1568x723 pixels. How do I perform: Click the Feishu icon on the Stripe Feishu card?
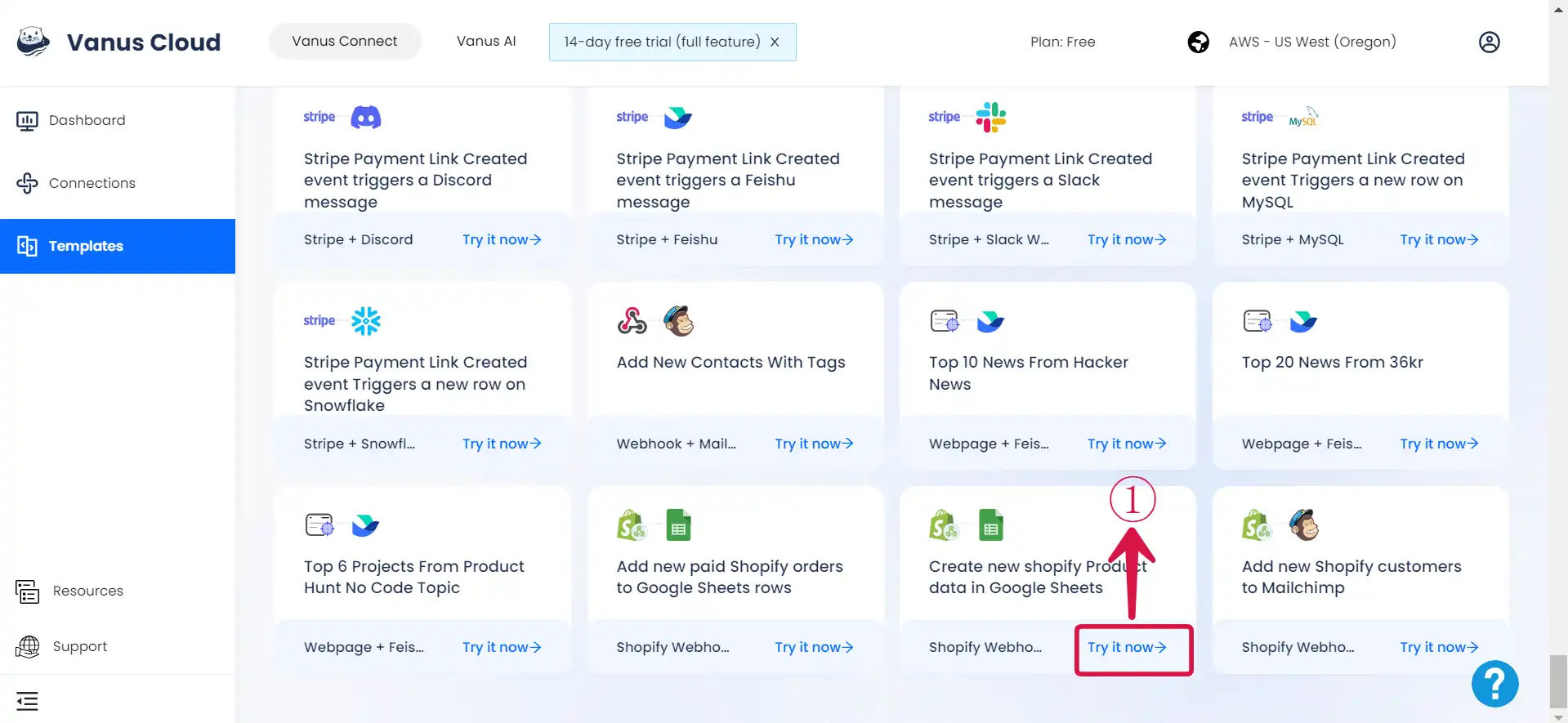(678, 118)
